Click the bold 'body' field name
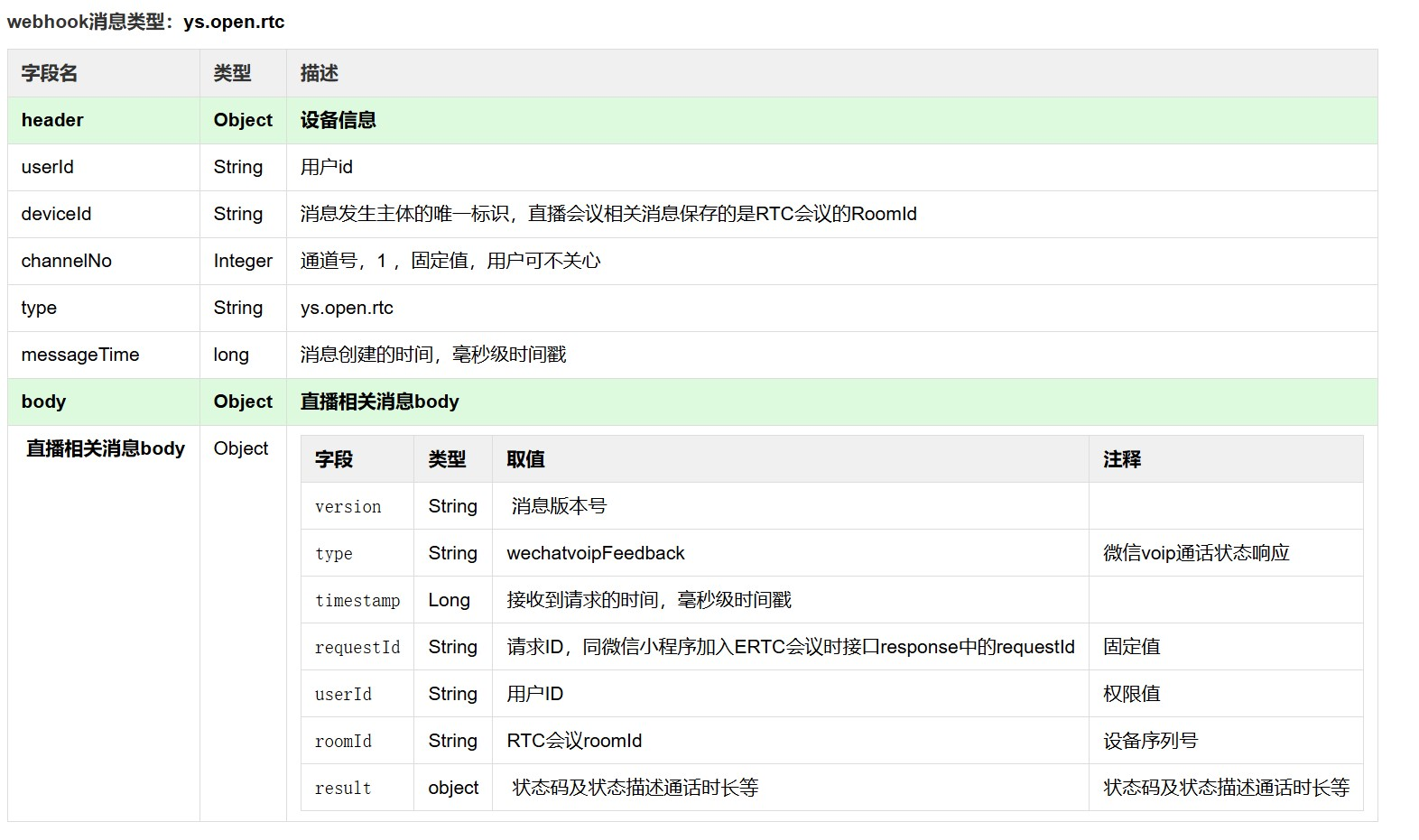 pyautogui.click(x=43, y=402)
